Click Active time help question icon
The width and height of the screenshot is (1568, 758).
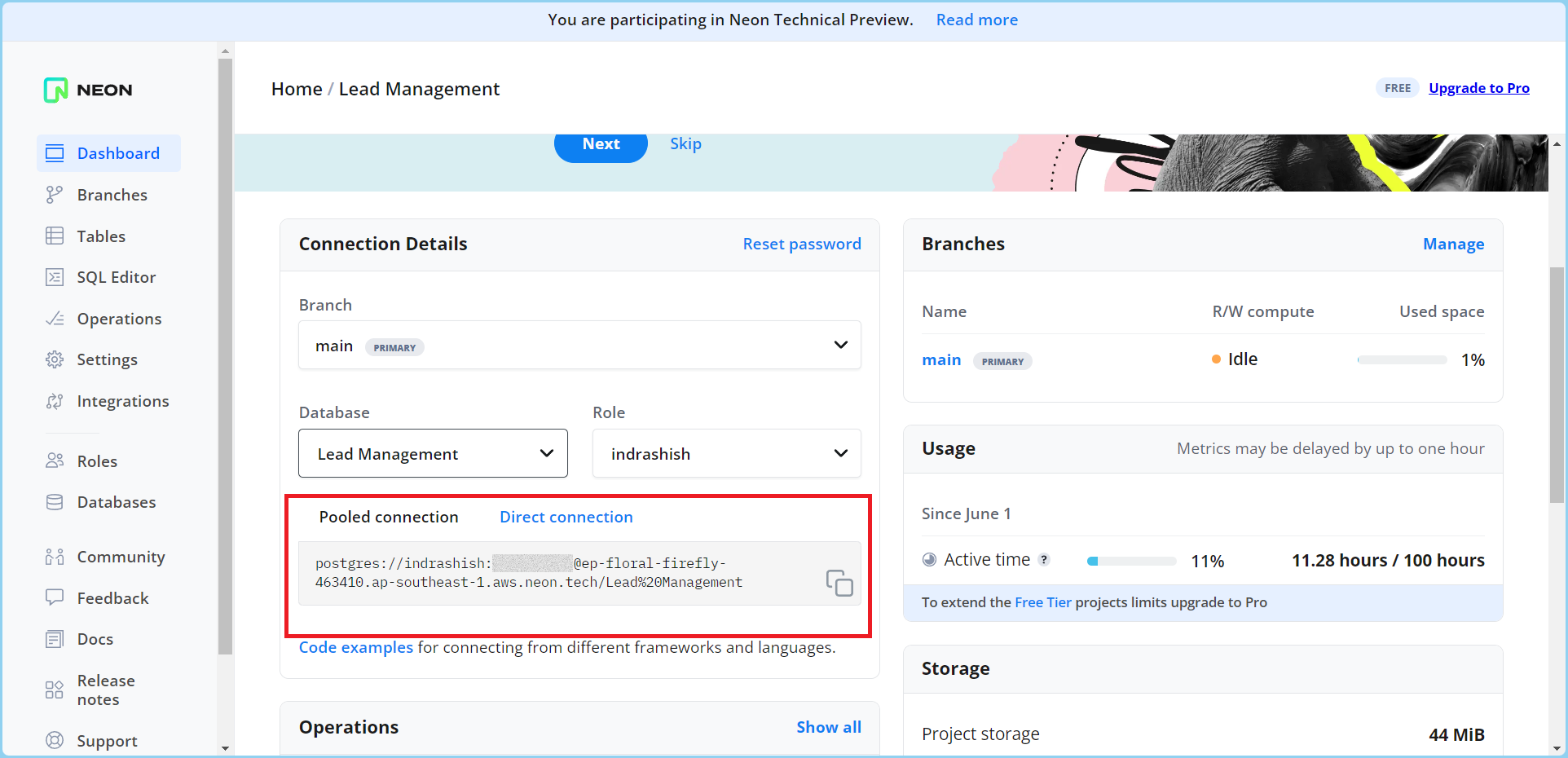click(x=1044, y=560)
